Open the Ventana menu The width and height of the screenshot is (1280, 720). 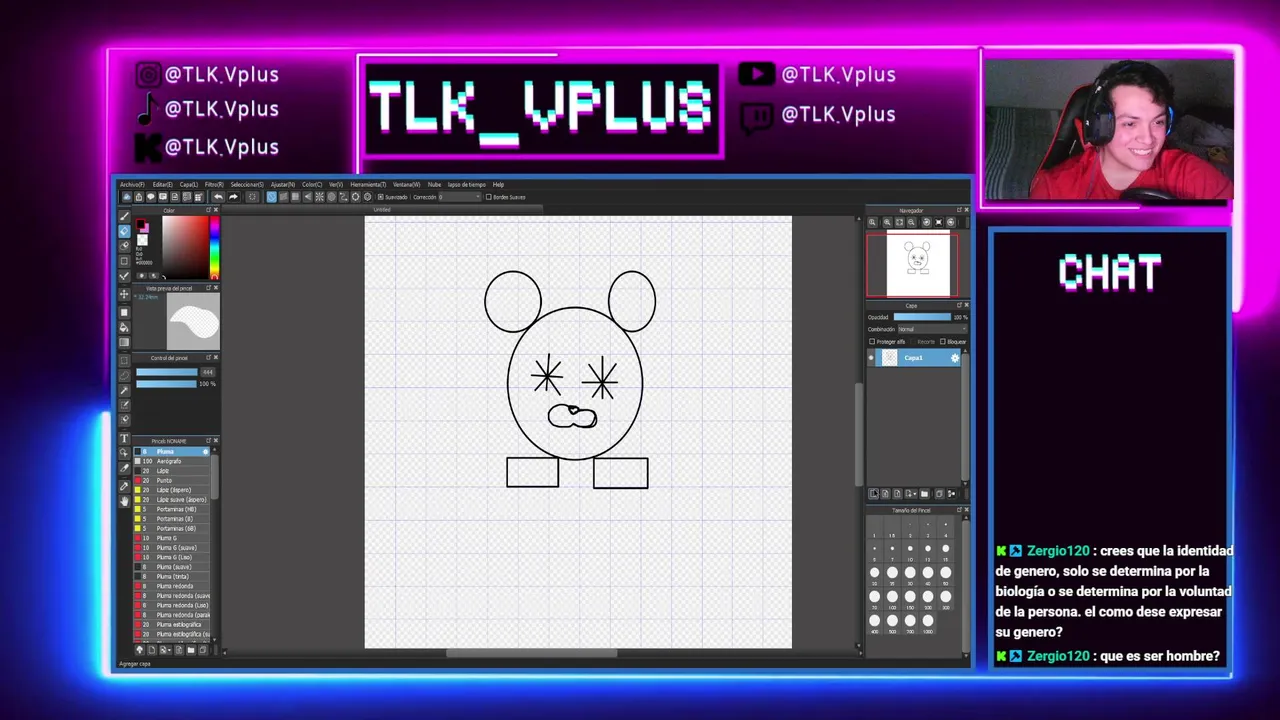coord(407,184)
